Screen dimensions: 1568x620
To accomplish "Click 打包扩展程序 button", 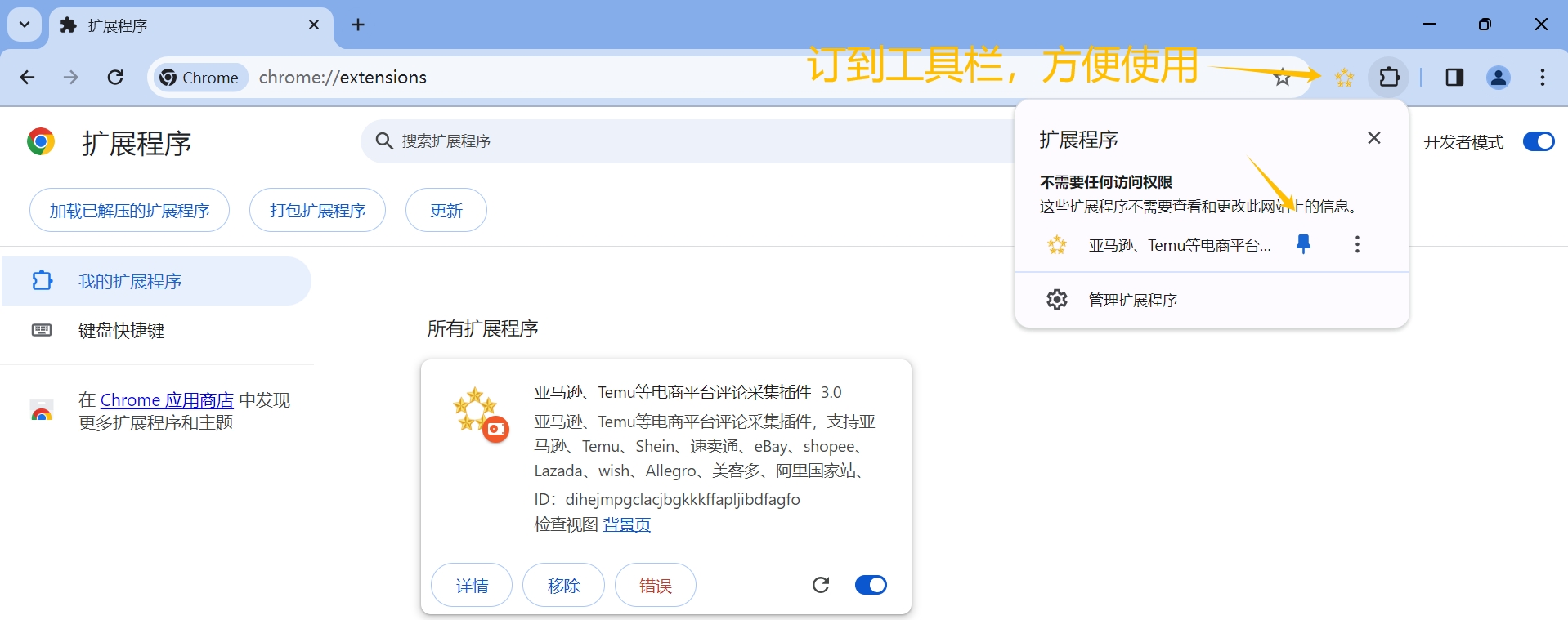I will pyautogui.click(x=317, y=211).
